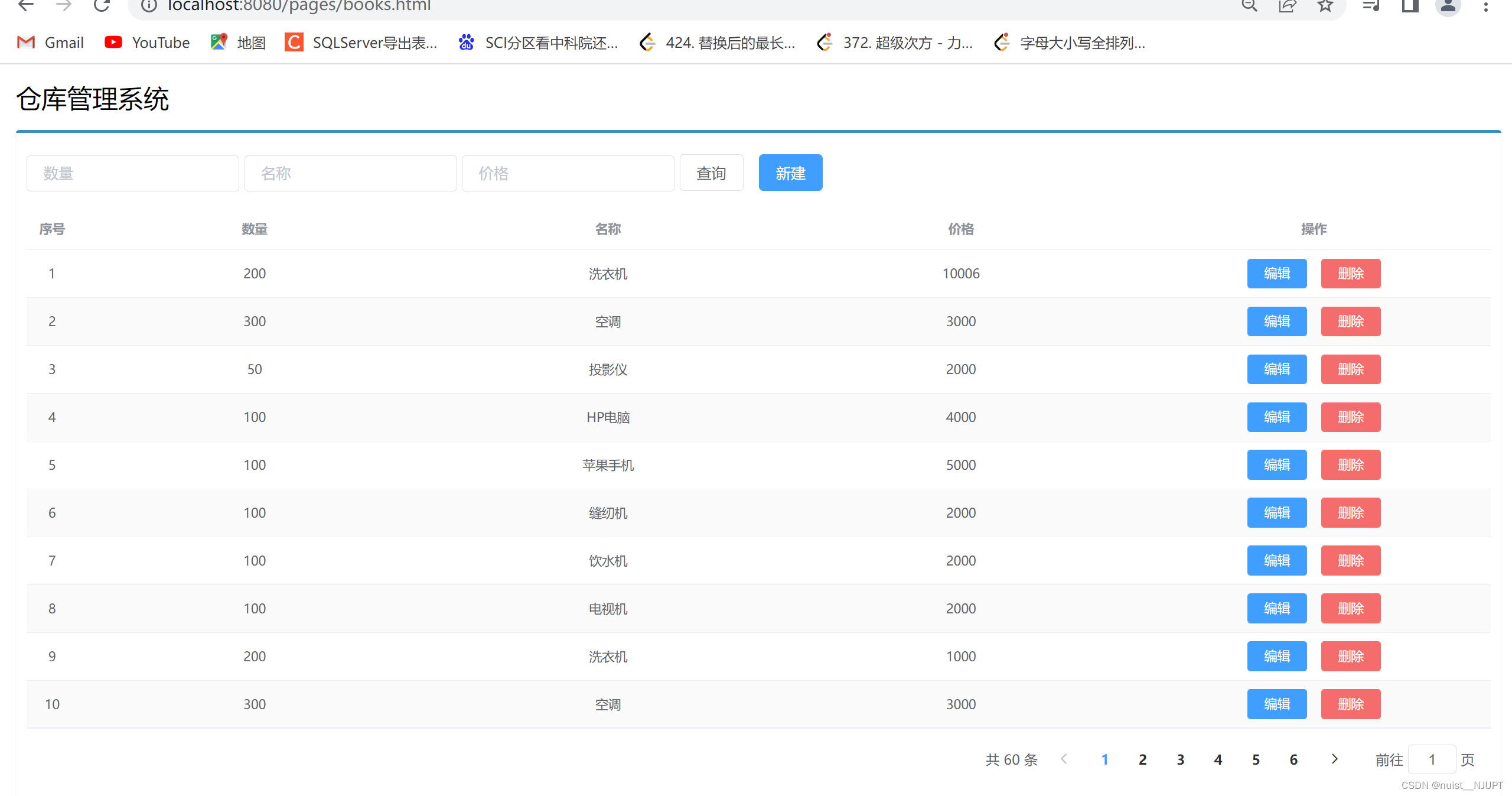Click the 查询 button

(x=711, y=173)
